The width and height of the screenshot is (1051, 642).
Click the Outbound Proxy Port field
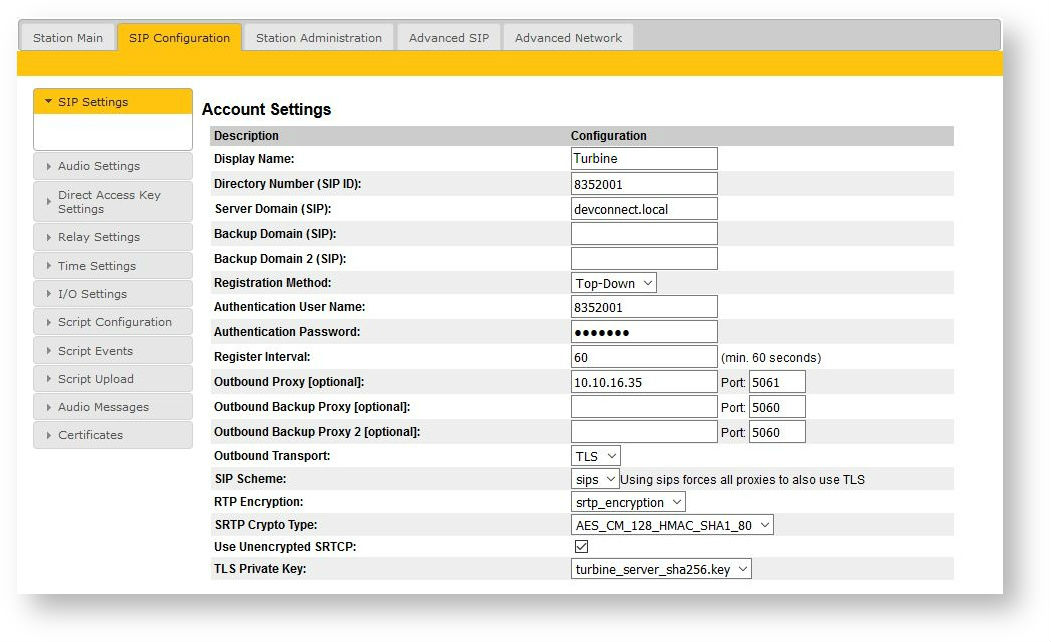click(x=777, y=382)
